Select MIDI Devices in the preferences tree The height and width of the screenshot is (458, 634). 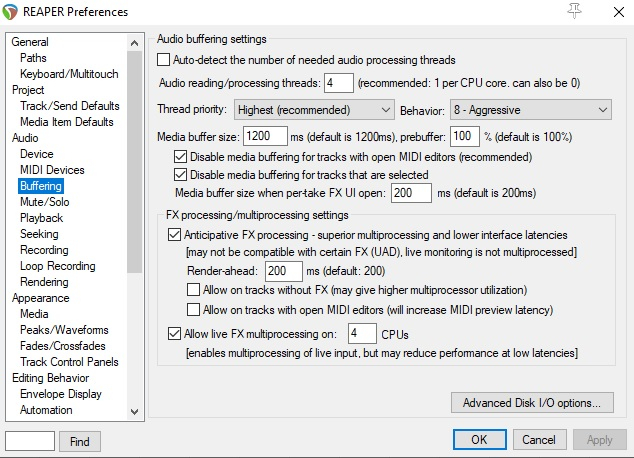pyautogui.click(x=52, y=170)
